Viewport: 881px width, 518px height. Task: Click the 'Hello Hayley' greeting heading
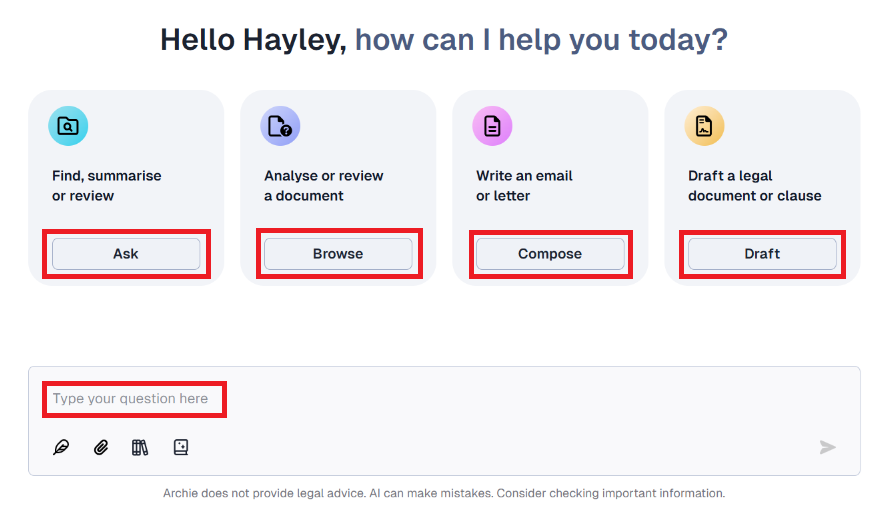click(253, 40)
